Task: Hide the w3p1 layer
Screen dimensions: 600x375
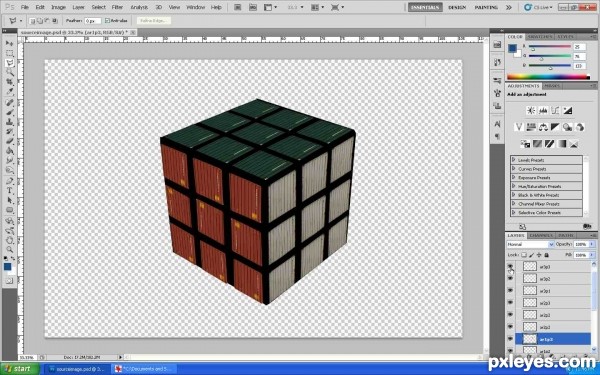Action: (x=510, y=290)
